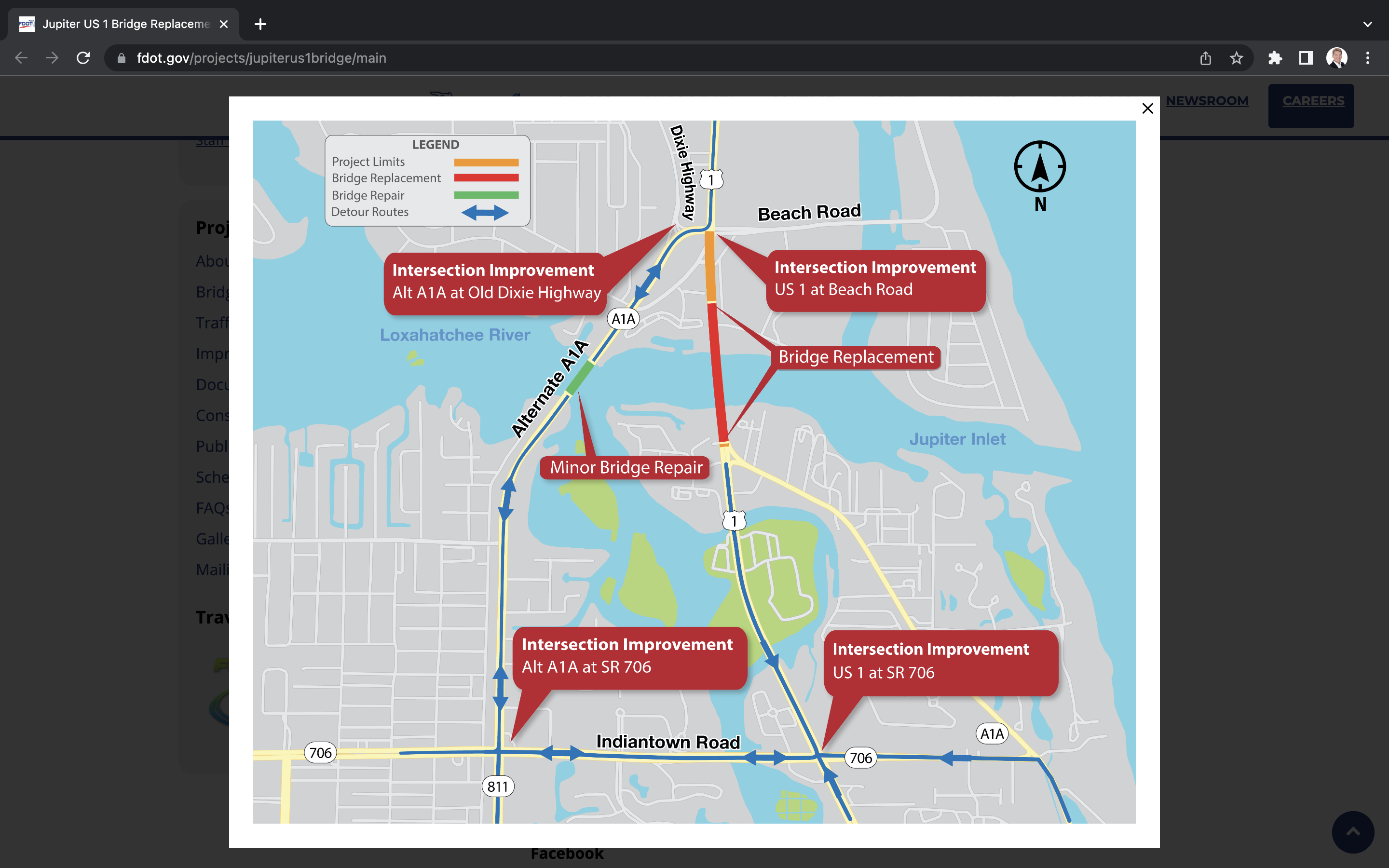Click the Alt A1A at Old Dixie Highway callout
This screenshot has width=1389, height=868.
tap(496, 284)
